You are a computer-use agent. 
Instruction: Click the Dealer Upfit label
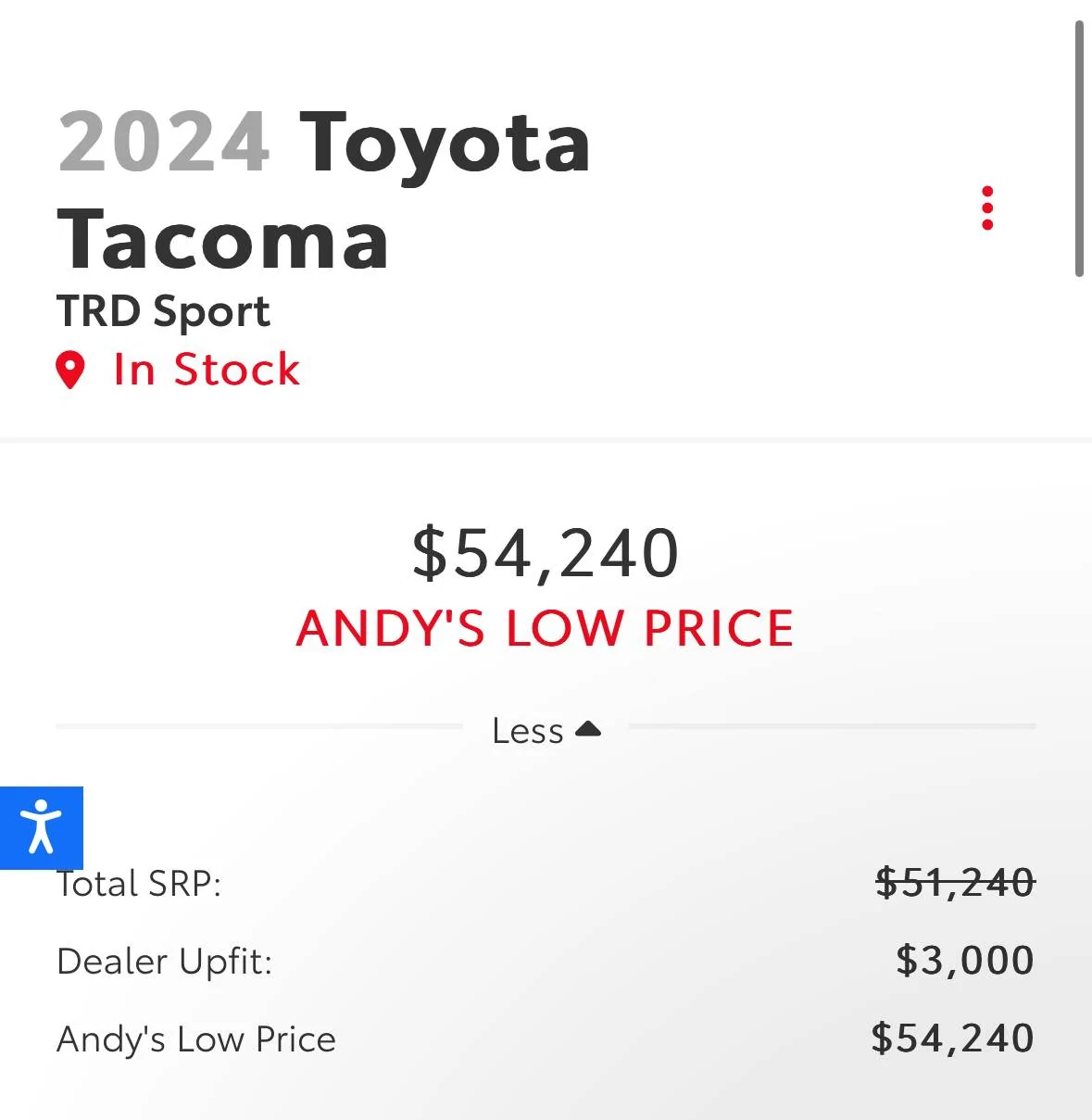coord(165,962)
